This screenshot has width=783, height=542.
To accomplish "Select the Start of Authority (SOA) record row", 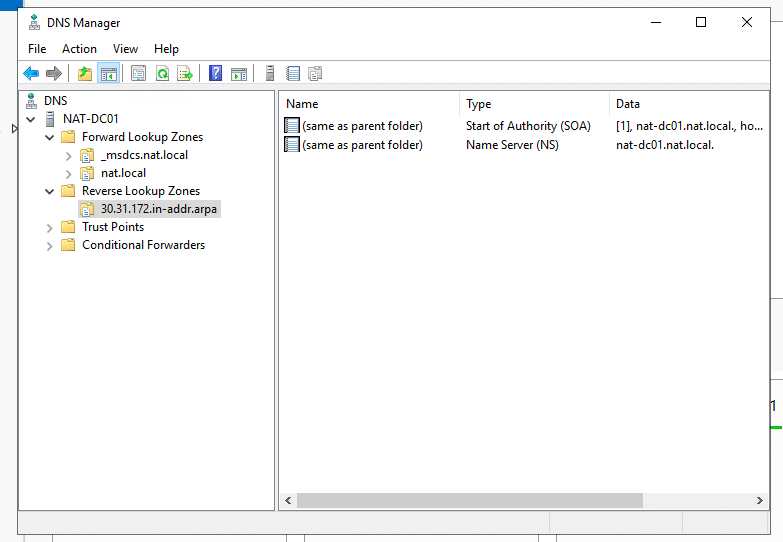I will click(524, 126).
